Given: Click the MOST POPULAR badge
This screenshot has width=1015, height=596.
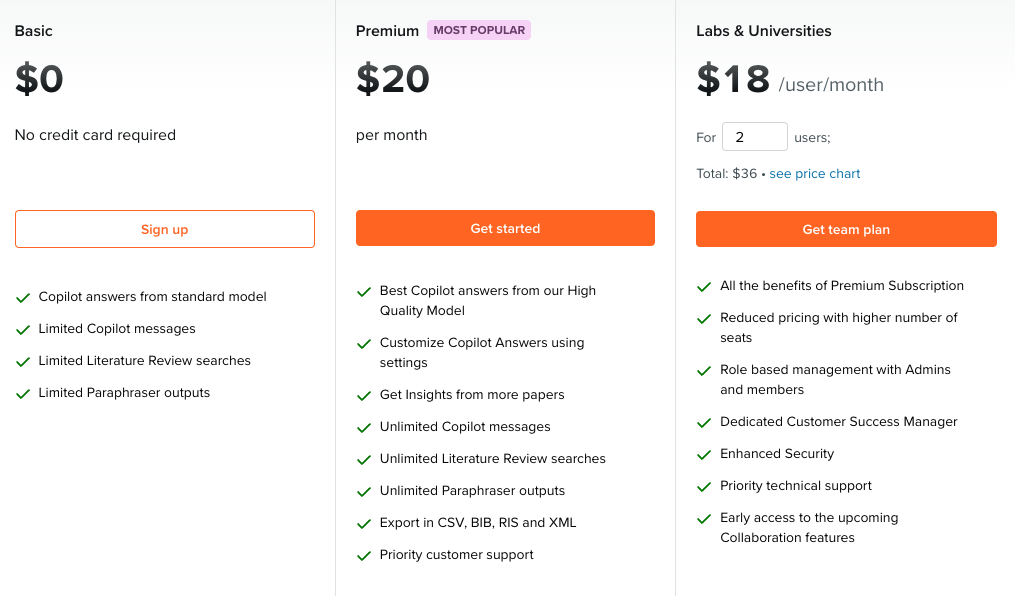Looking at the screenshot, I should point(479,30).
